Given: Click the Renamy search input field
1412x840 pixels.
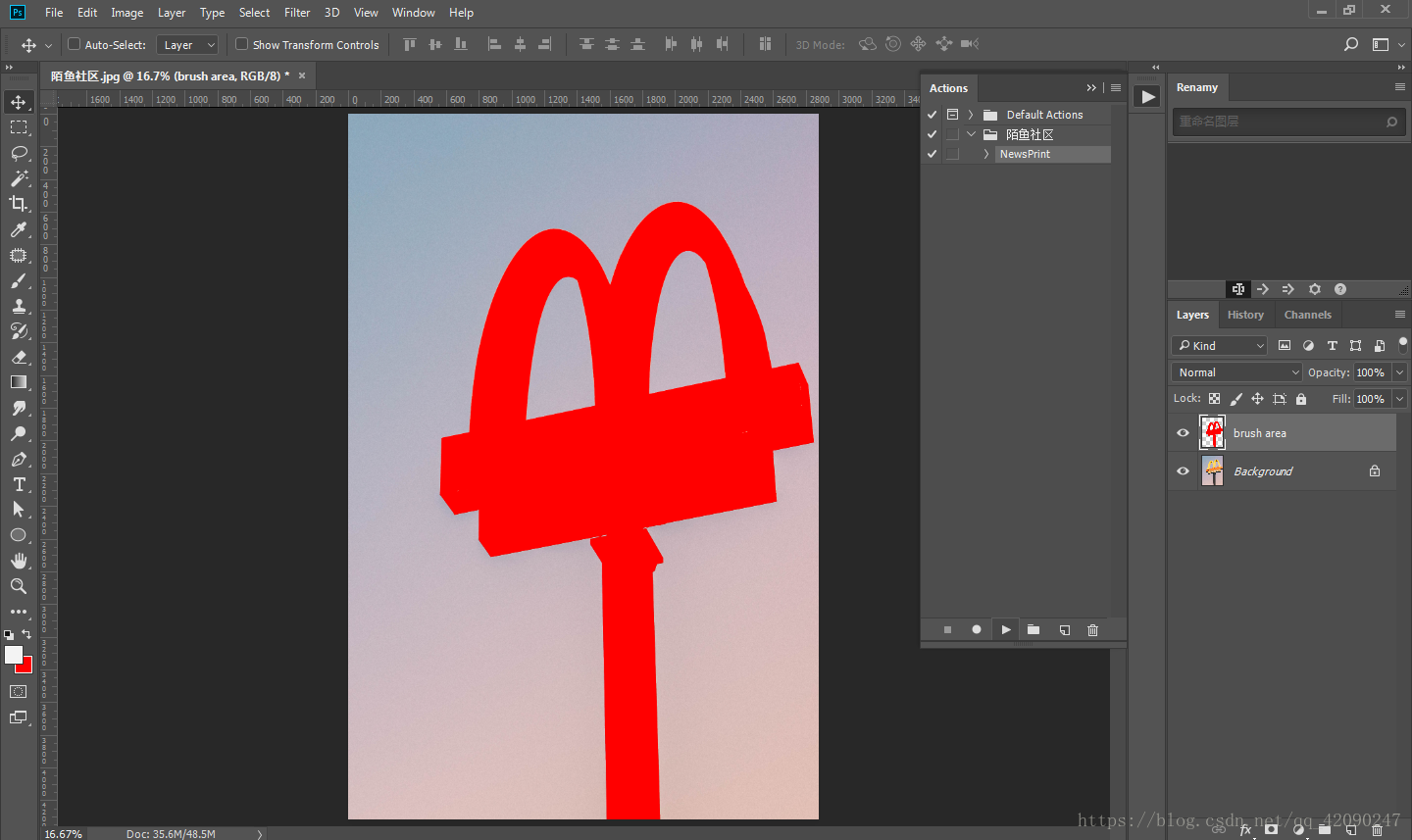Looking at the screenshot, I should click(x=1288, y=122).
